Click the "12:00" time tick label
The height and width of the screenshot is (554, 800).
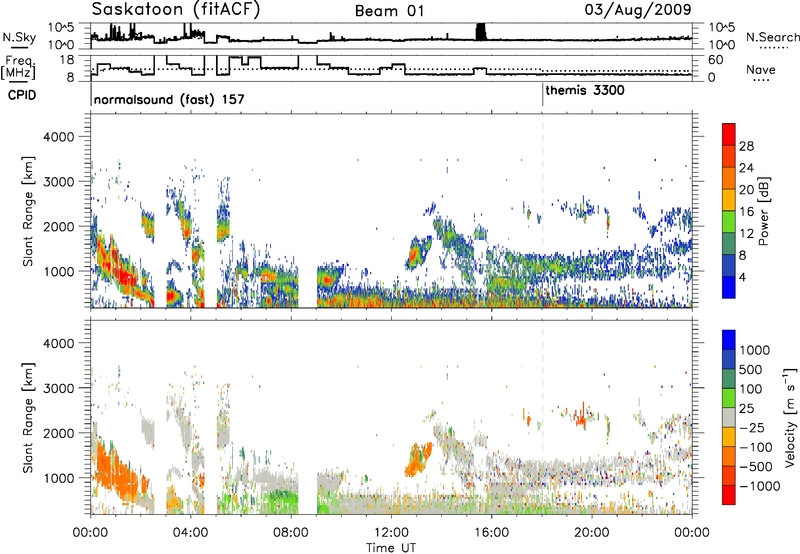391,533
